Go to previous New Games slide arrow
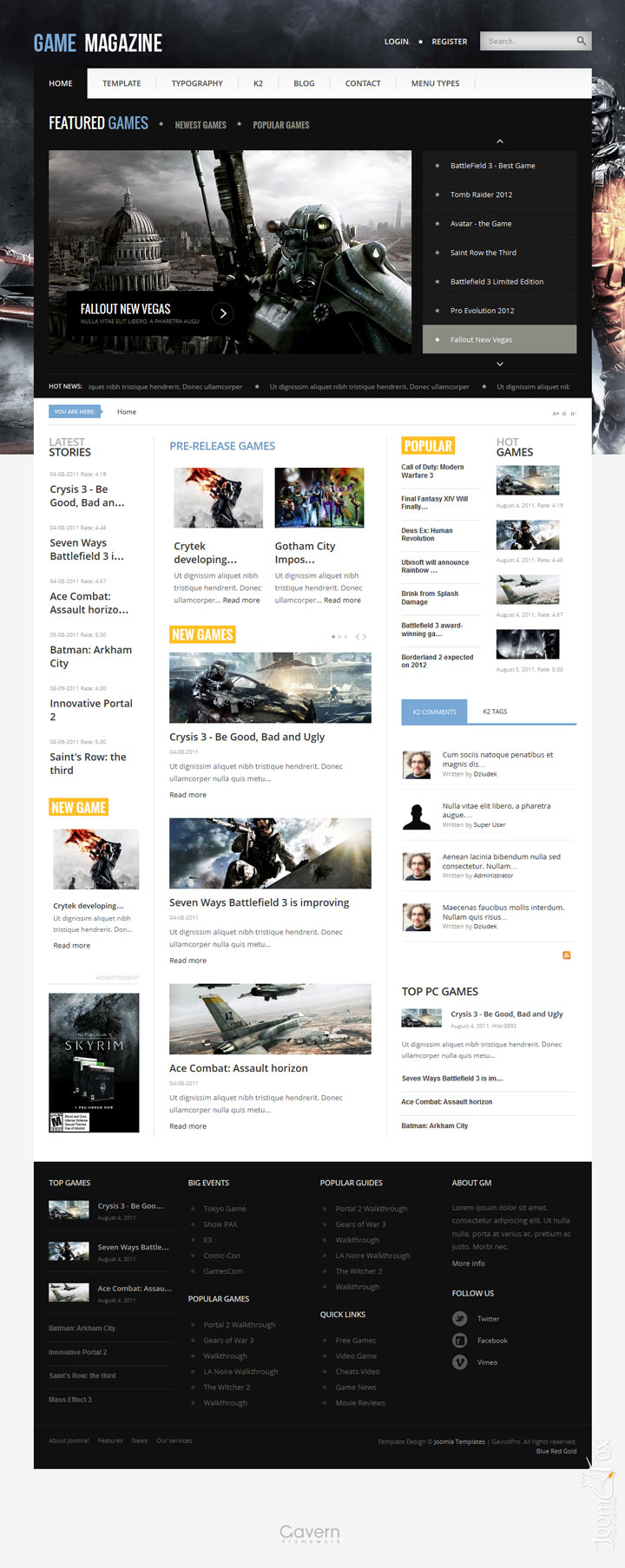This screenshot has height=1568, width=625. [x=357, y=636]
